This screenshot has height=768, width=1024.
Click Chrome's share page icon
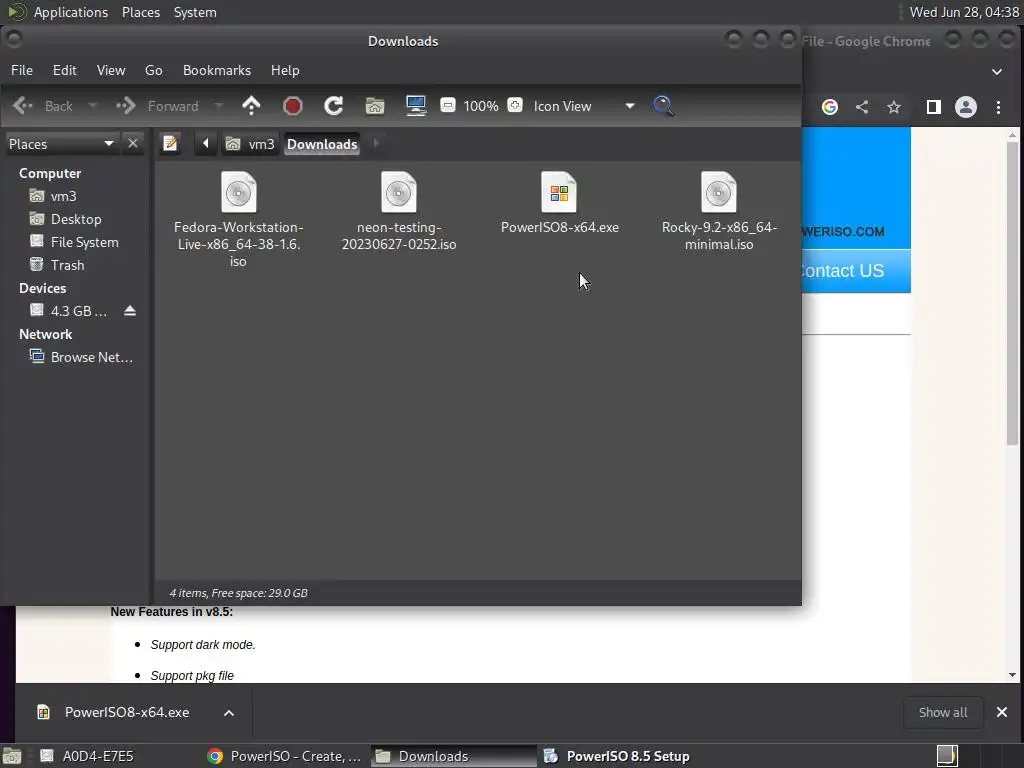862,107
